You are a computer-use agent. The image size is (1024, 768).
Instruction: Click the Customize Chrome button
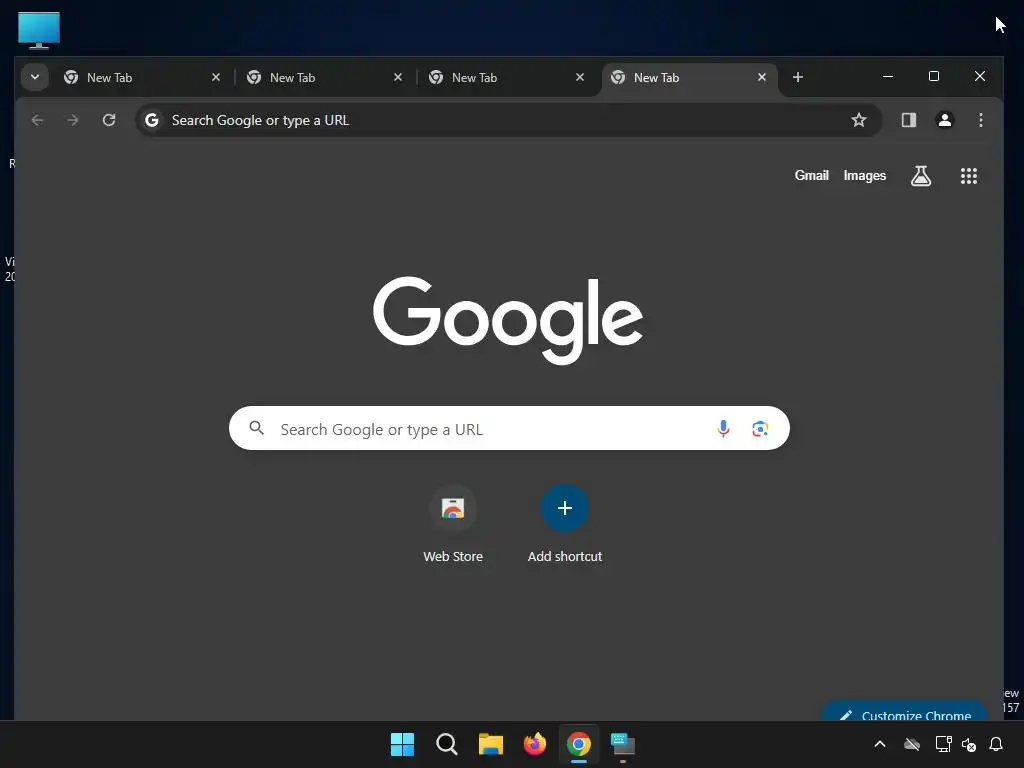click(x=905, y=712)
